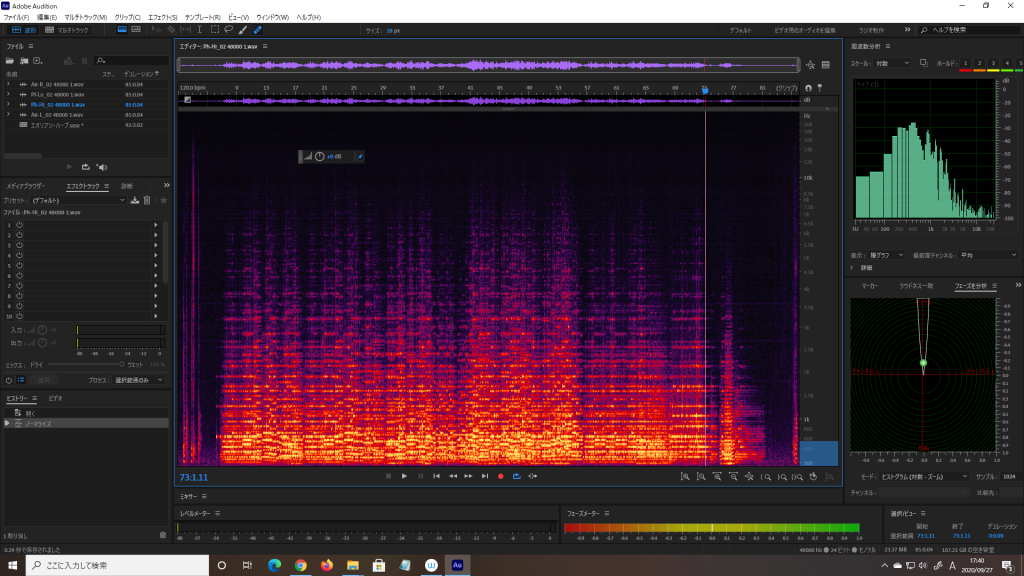Screen dimensions: 1024x576
Task: Switch to the Multitrack editor view
Action: coord(67,30)
